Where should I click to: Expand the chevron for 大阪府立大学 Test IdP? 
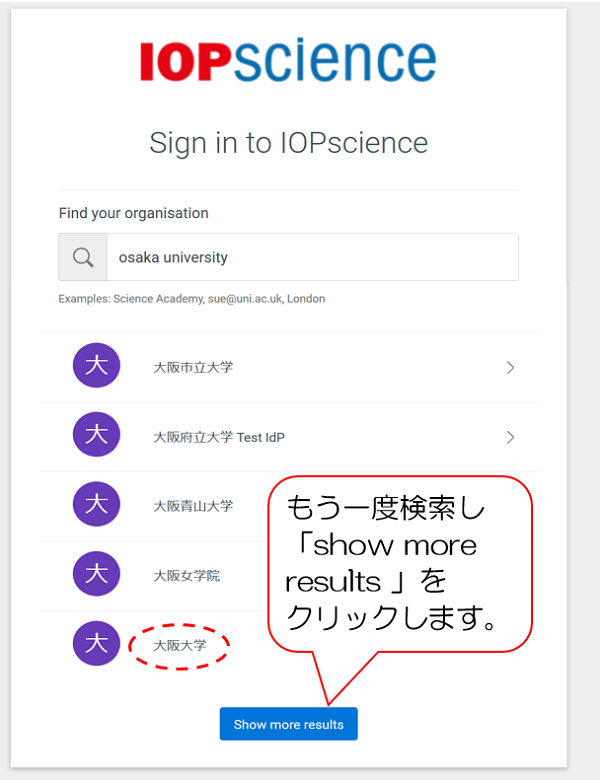click(x=510, y=437)
